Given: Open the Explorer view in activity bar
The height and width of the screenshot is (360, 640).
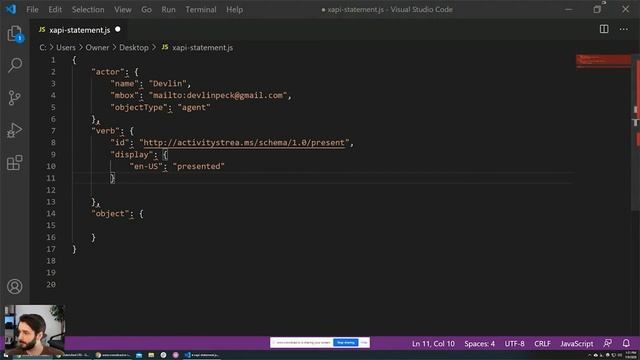Looking at the screenshot, I should [15, 34].
